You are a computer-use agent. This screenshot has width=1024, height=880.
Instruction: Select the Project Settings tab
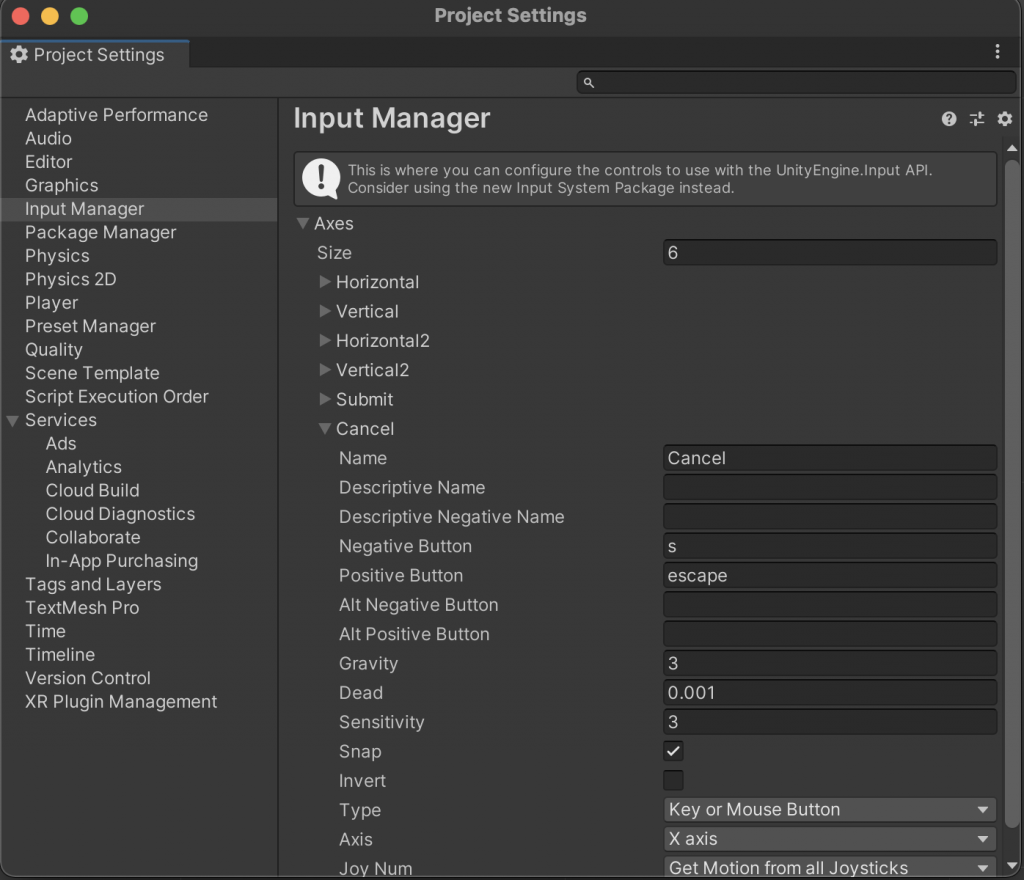(95, 55)
